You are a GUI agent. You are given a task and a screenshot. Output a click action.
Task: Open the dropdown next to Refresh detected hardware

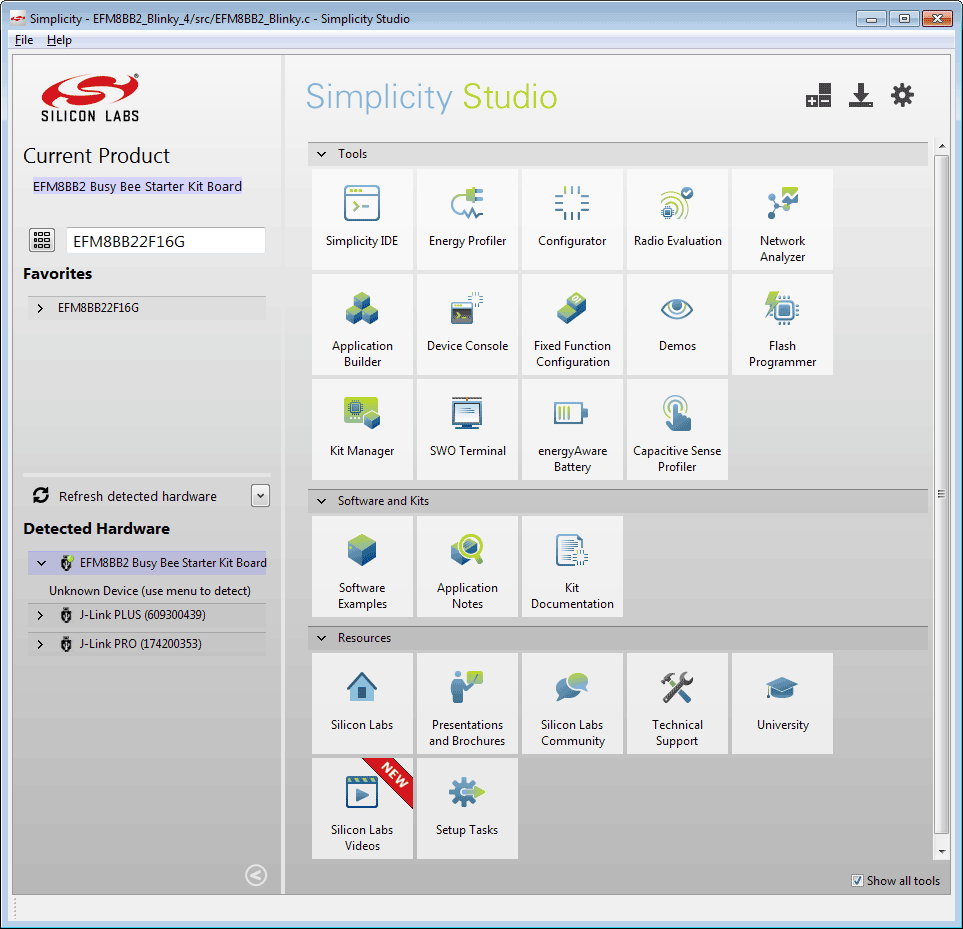coord(260,496)
